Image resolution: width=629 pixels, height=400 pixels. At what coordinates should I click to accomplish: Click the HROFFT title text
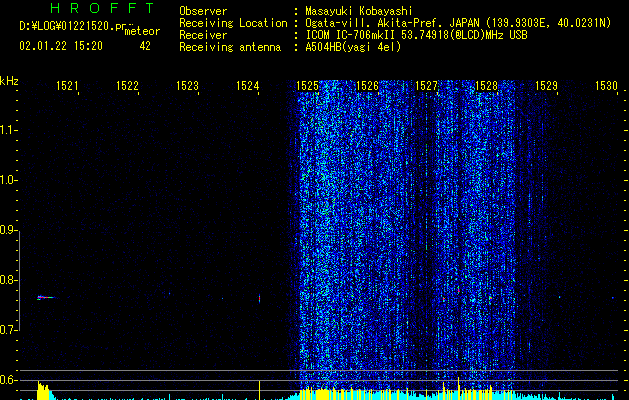(102, 8)
